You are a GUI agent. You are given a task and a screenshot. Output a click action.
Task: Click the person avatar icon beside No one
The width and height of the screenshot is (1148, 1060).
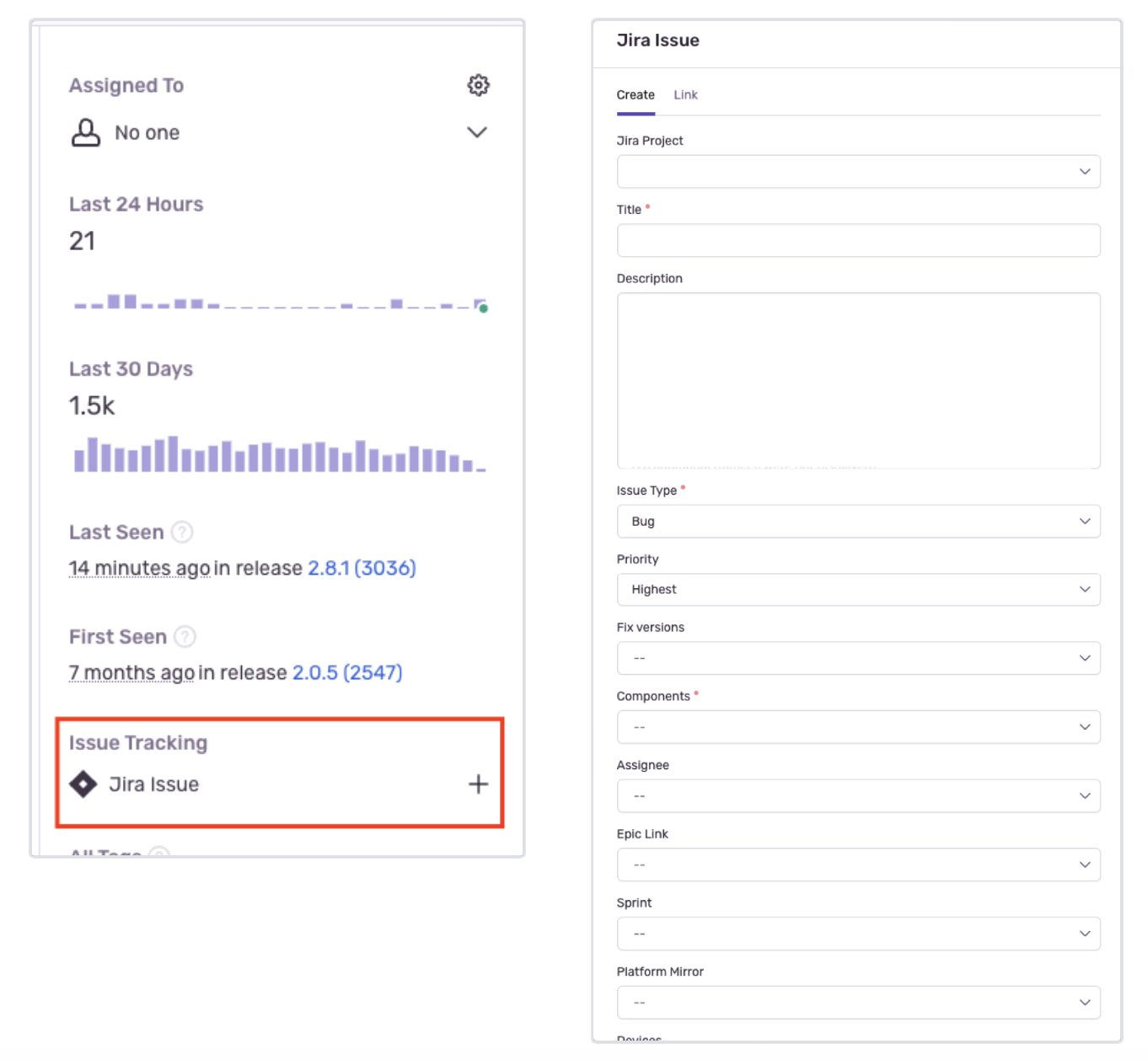click(86, 132)
